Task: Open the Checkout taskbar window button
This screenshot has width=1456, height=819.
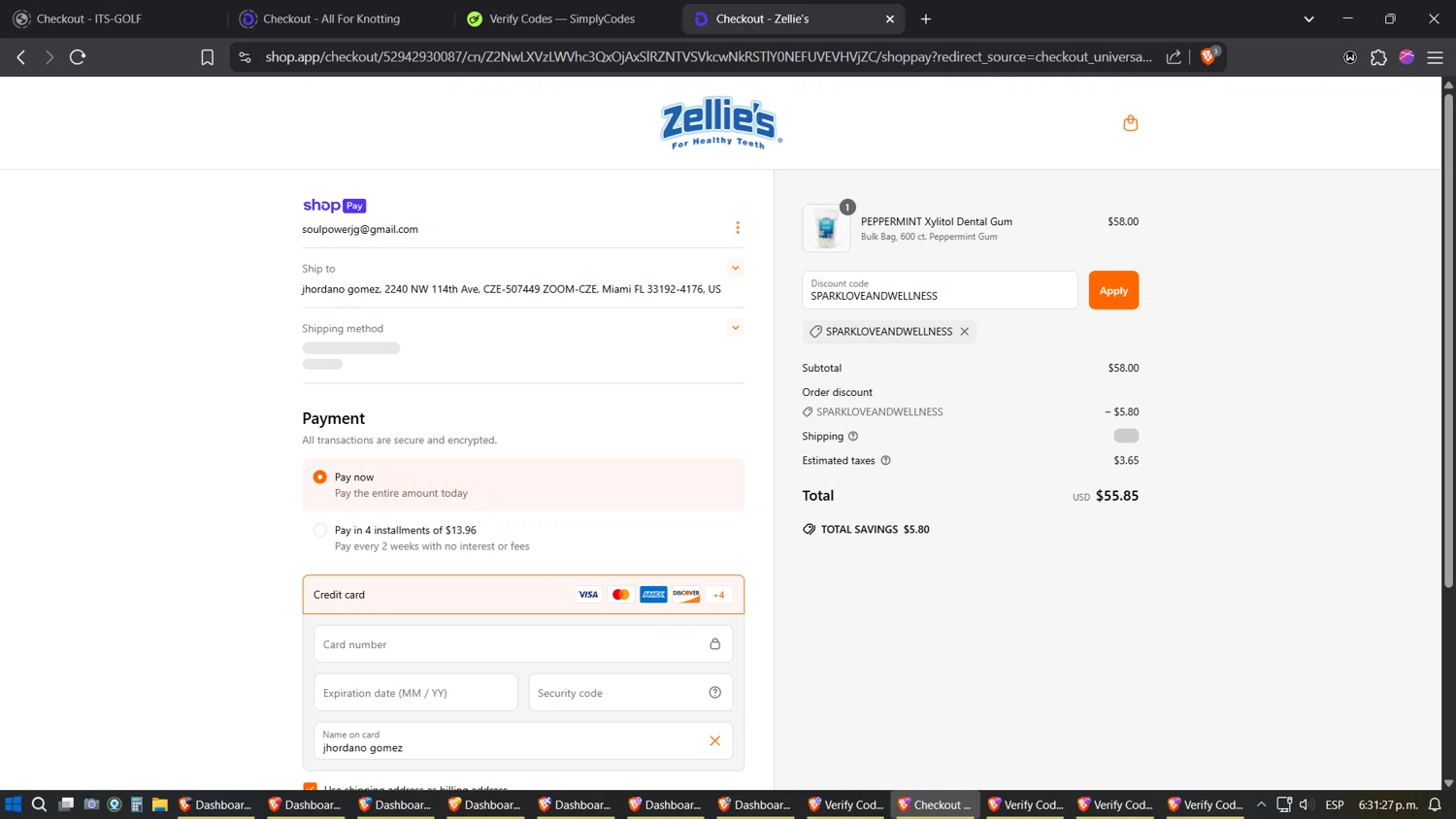Action: pyautogui.click(x=936, y=804)
